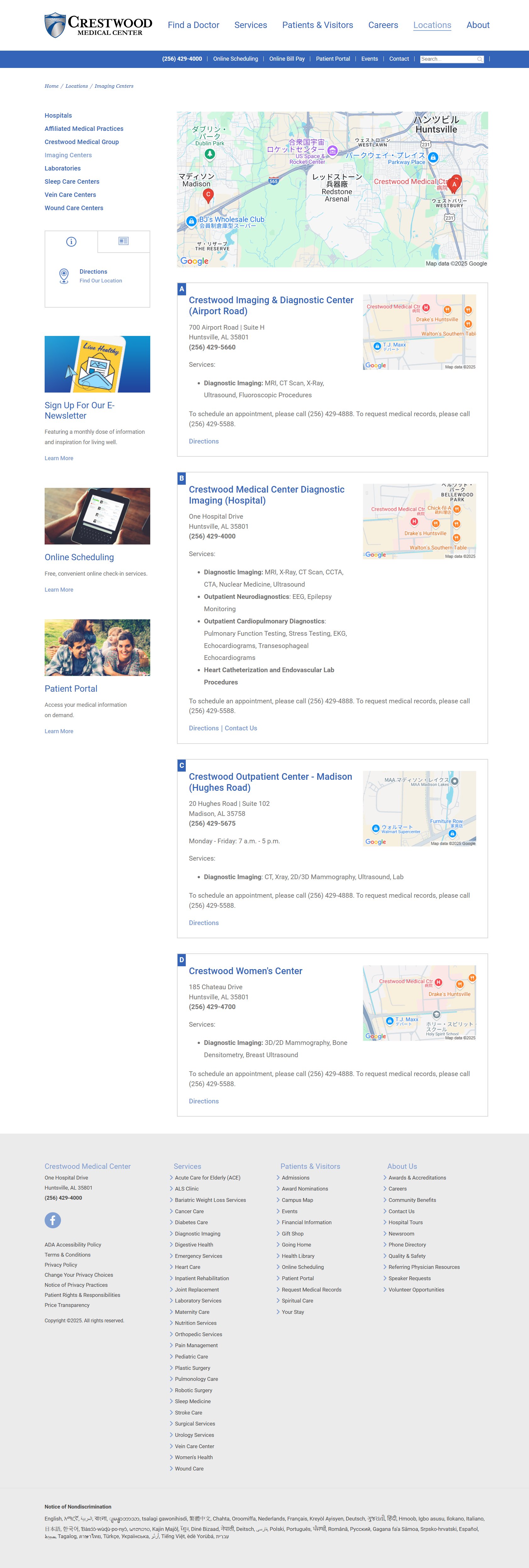Image resolution: width=529 pixels, height=1568 pixels.
Task: Open Campus Map footer link
Action: pyautogui.click(x=297, y=1200)
